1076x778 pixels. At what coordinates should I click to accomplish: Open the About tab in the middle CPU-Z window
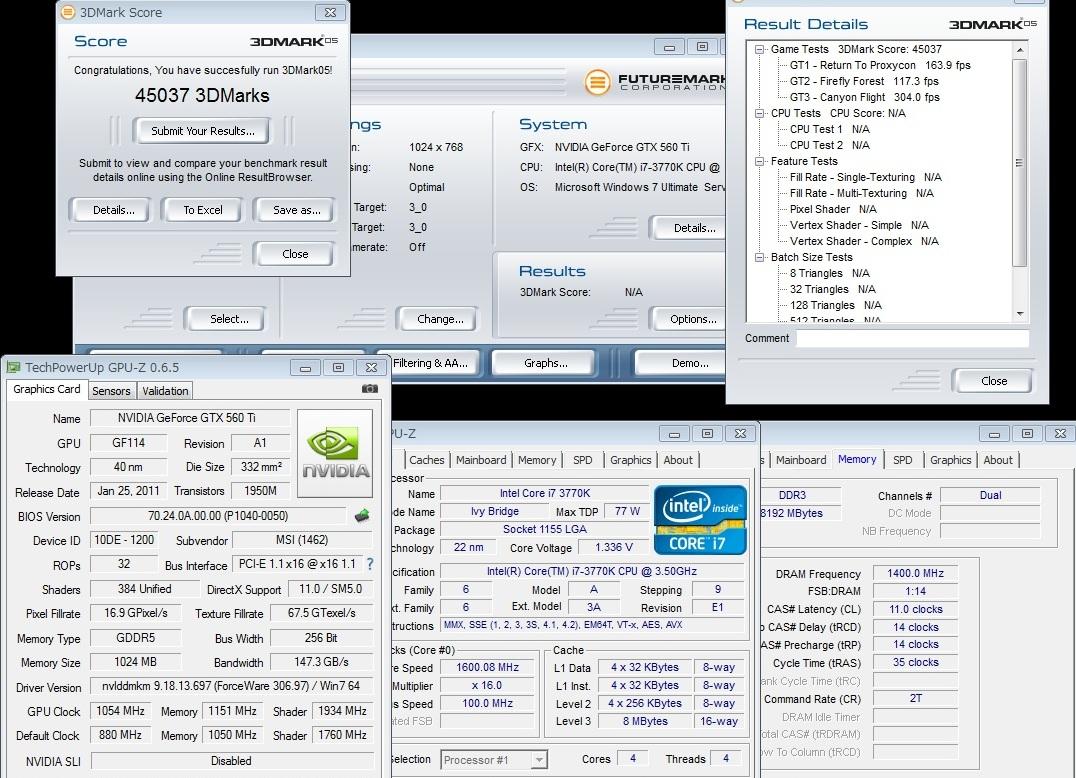pos(678,460)
